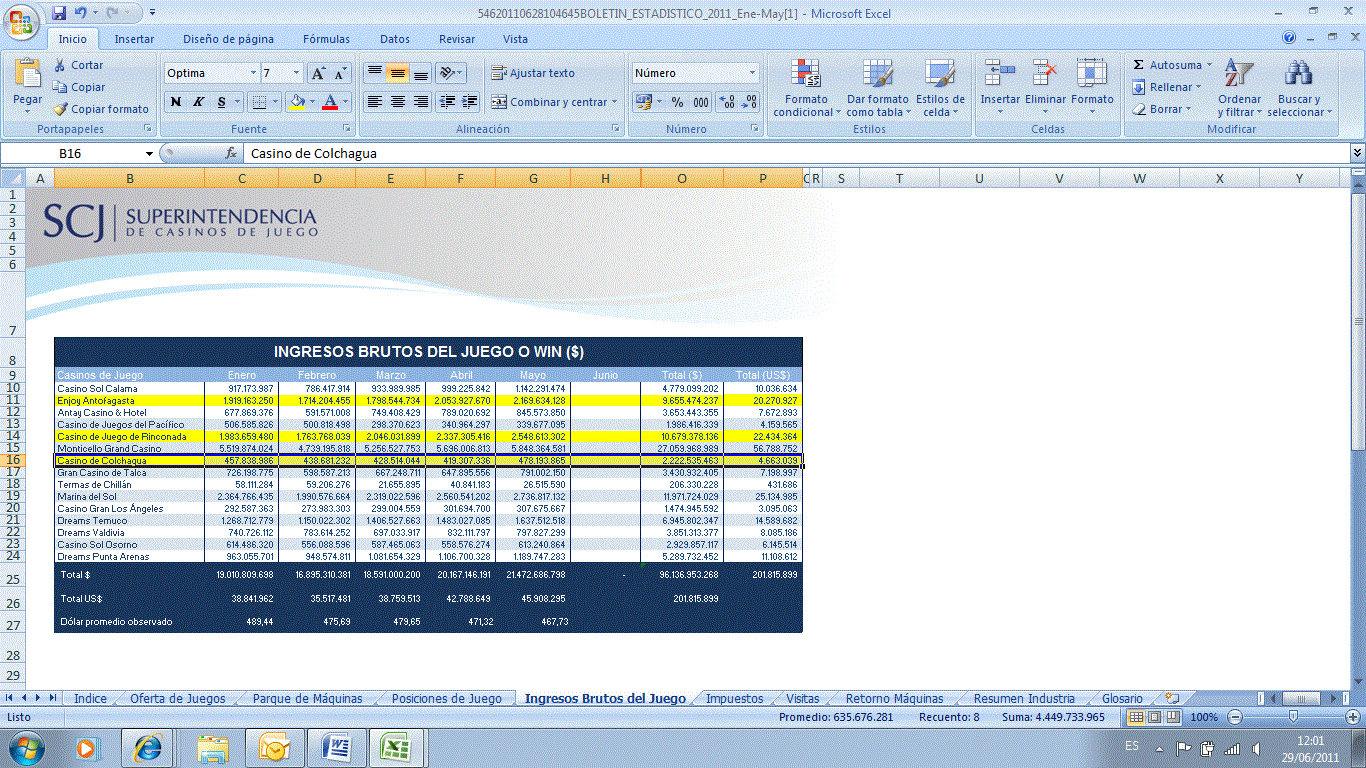
Task: Toggle italic K formatting
Action: coord(198,102)
